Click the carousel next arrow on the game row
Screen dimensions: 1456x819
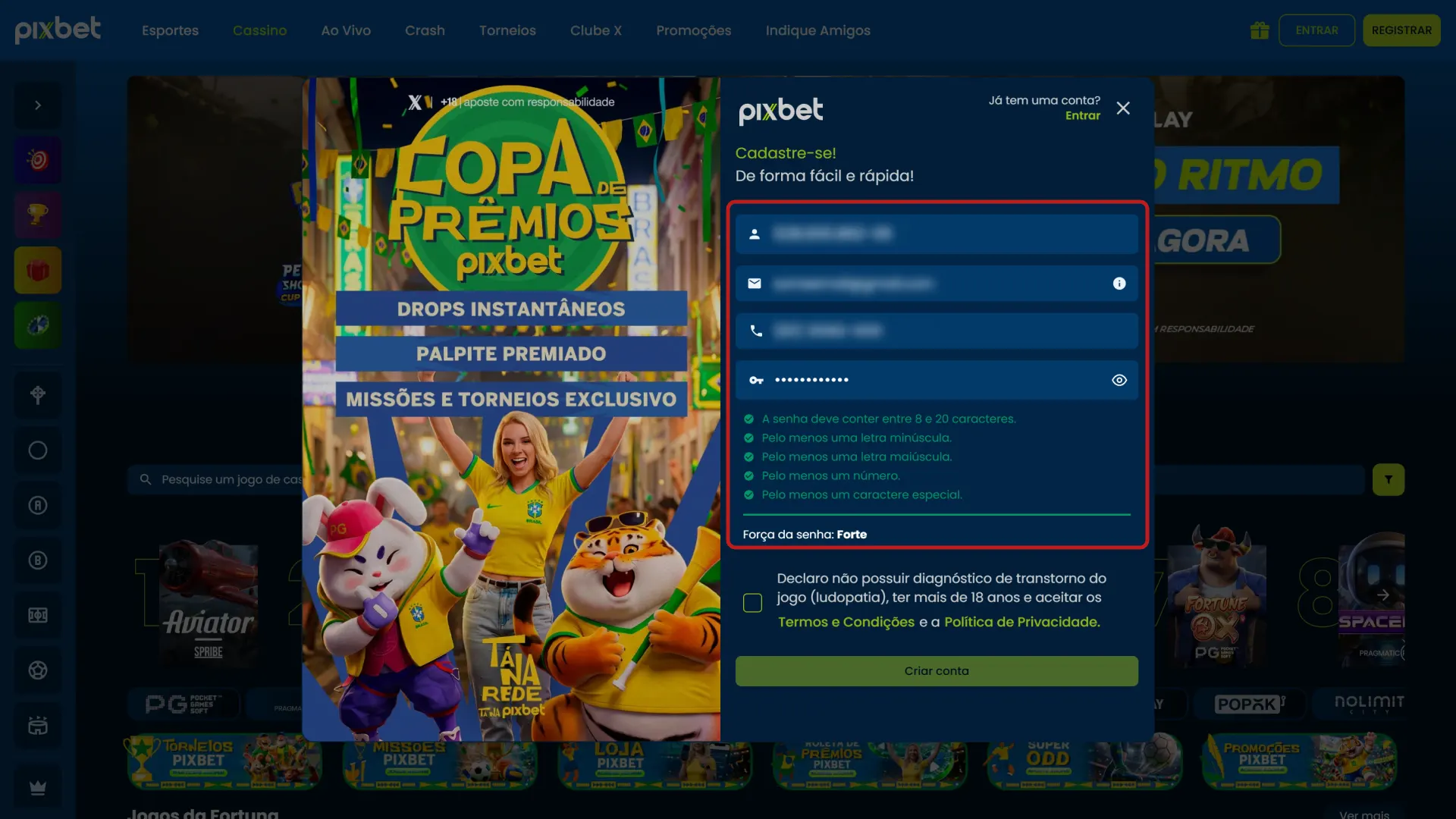1382,595
